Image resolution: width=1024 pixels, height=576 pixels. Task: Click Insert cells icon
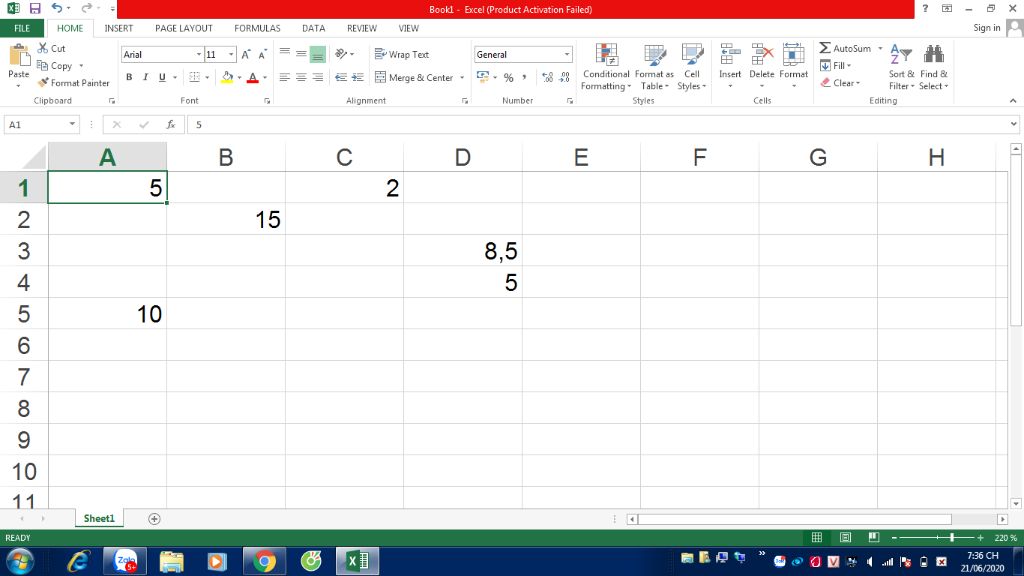click(x=730, y=56)
